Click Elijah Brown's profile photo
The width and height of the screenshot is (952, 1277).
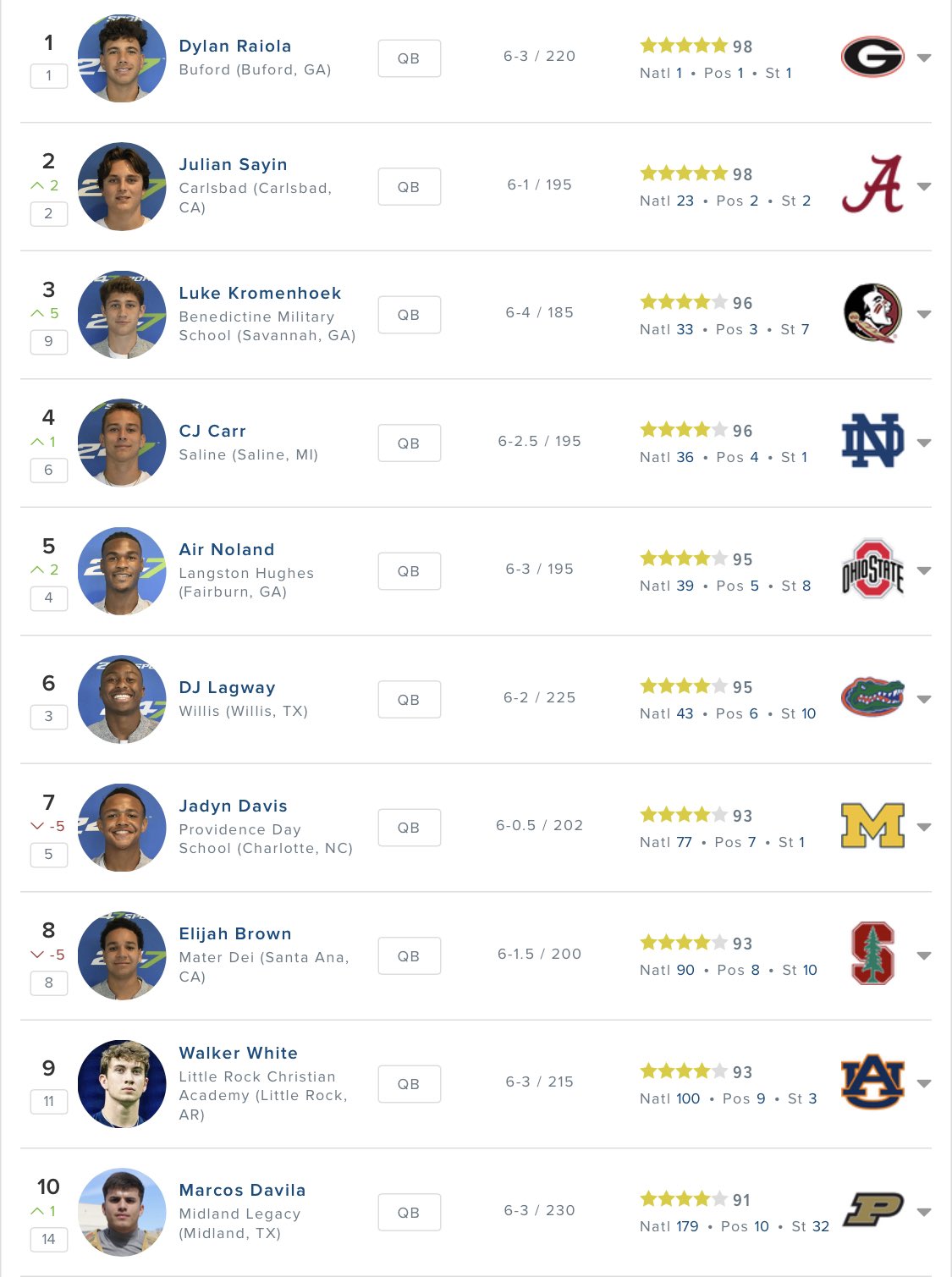122,955
